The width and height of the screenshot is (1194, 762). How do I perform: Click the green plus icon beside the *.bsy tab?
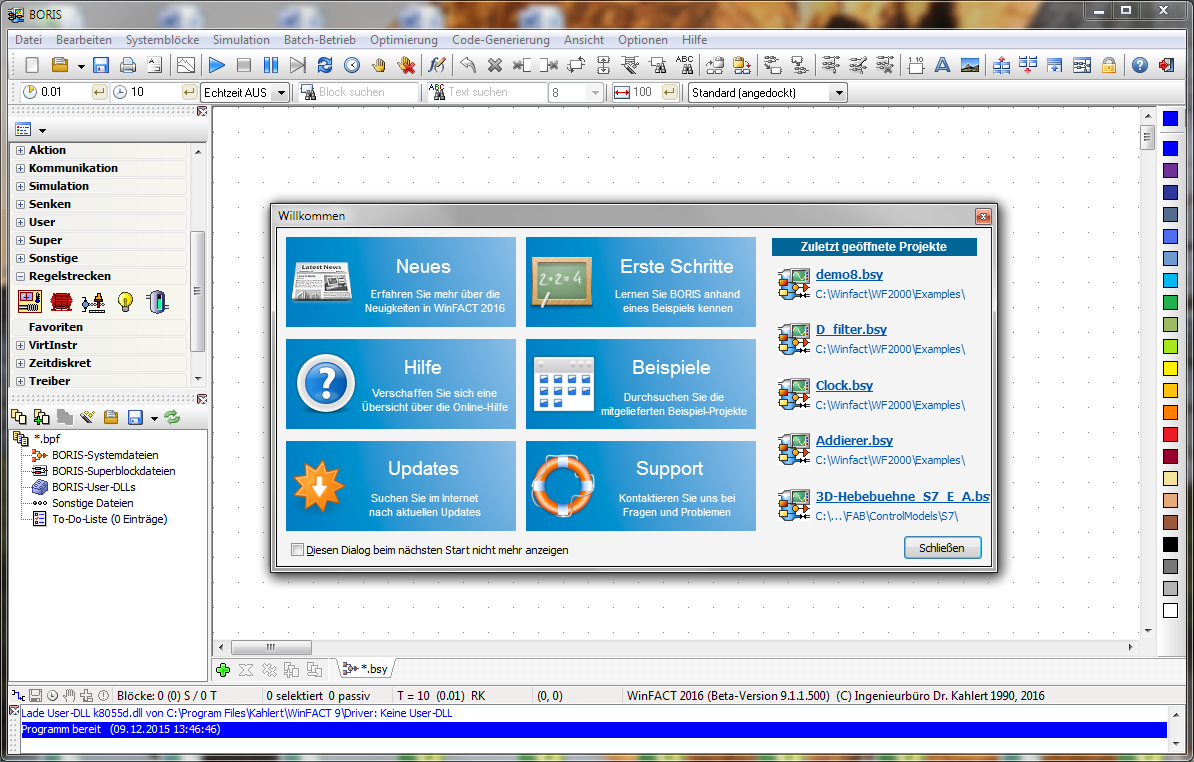[x=223, y=670]
